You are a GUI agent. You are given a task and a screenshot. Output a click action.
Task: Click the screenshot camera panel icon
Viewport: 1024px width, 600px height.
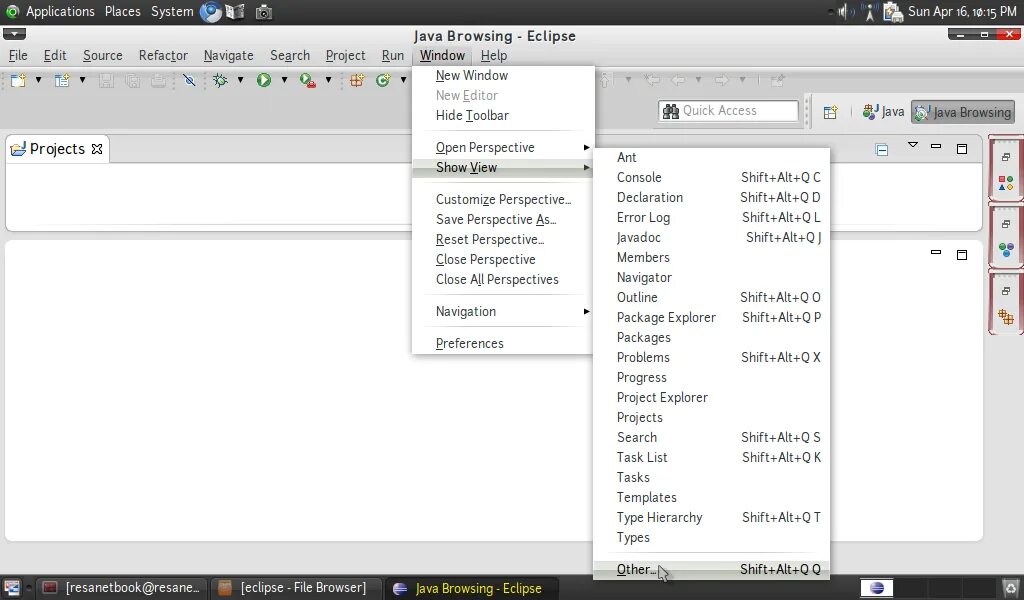264,12
